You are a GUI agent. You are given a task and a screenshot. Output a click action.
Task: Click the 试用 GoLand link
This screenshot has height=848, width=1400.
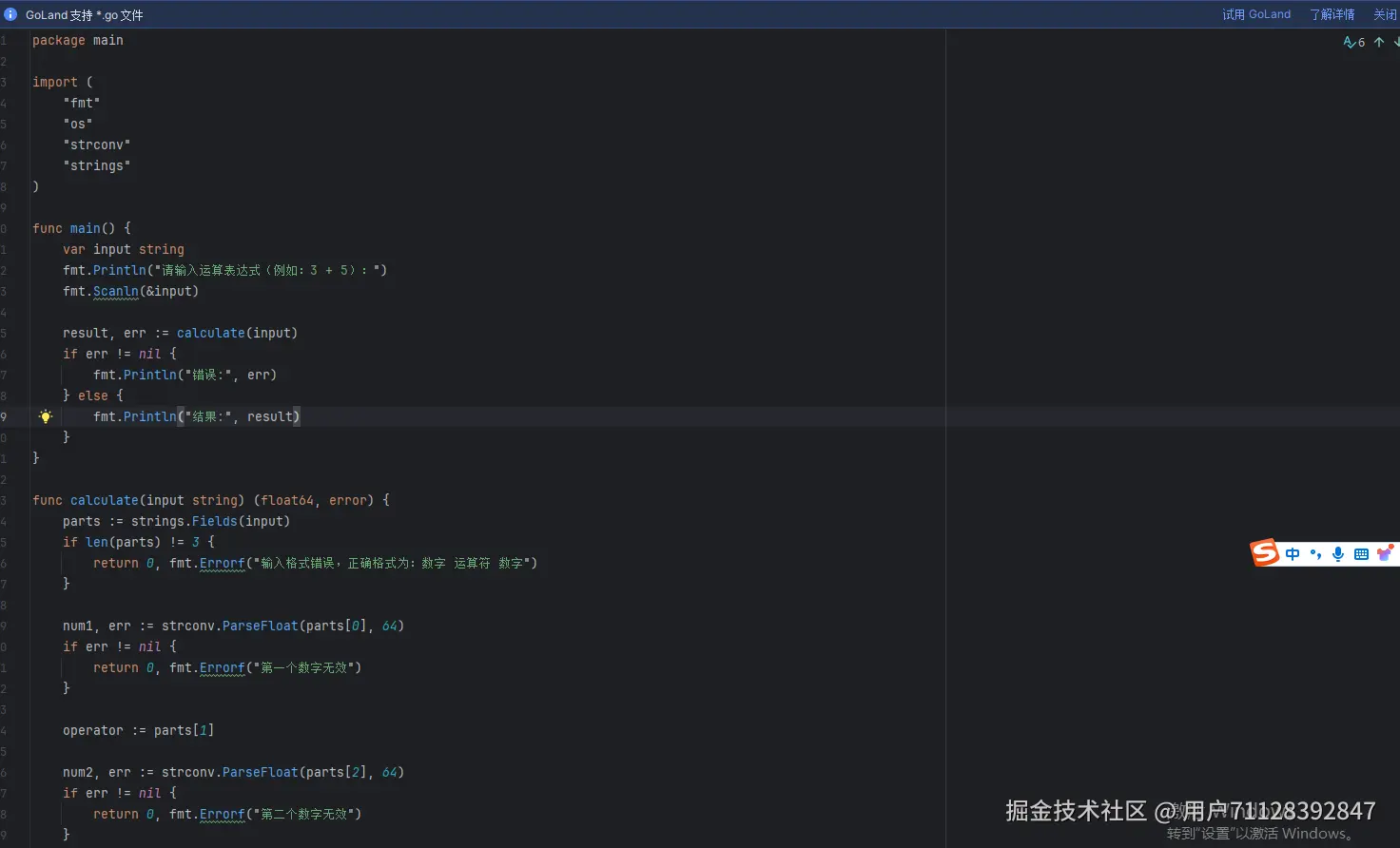click(1256, 14)
